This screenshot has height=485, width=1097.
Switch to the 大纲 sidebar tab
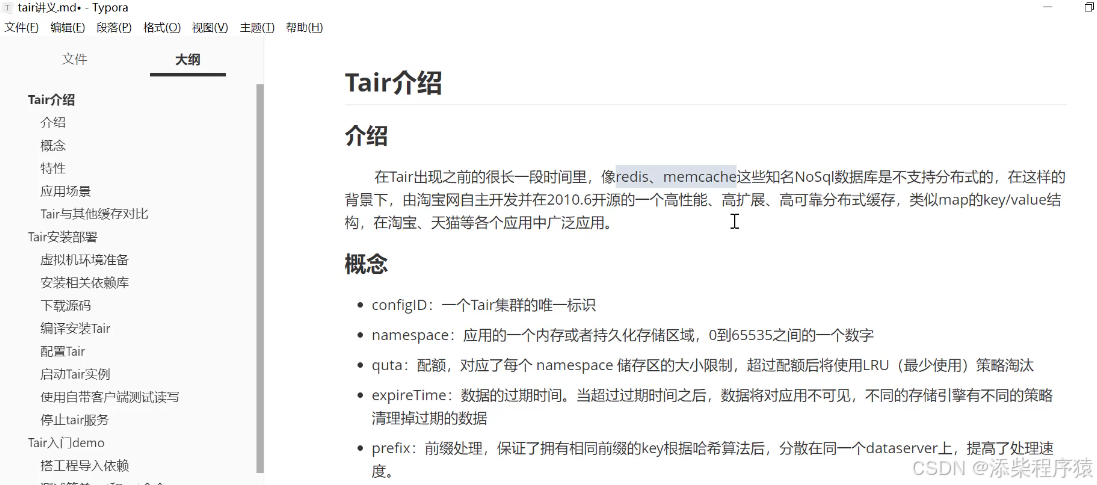(x=187, y=59)
